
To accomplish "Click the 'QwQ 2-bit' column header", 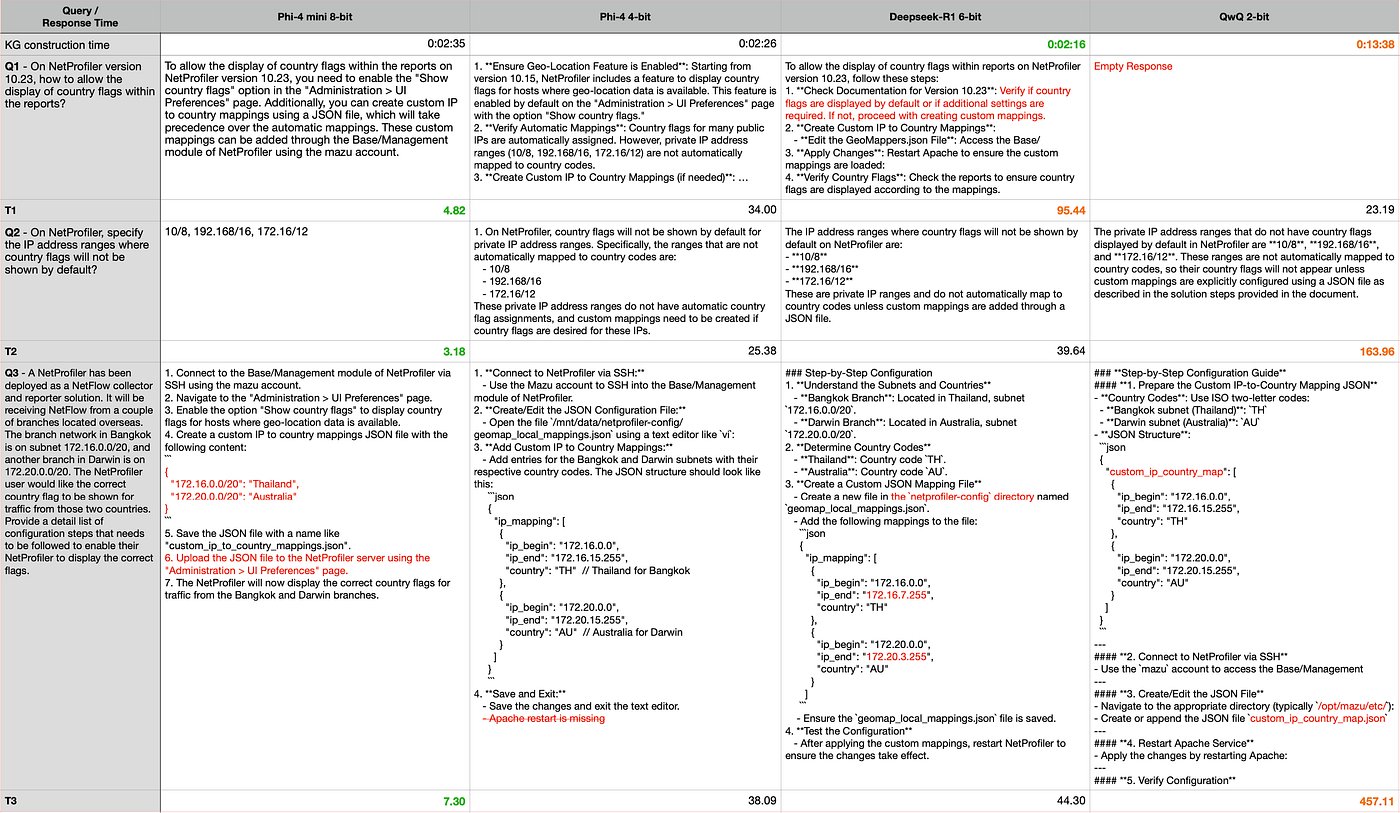I will tap(1244, 17).
